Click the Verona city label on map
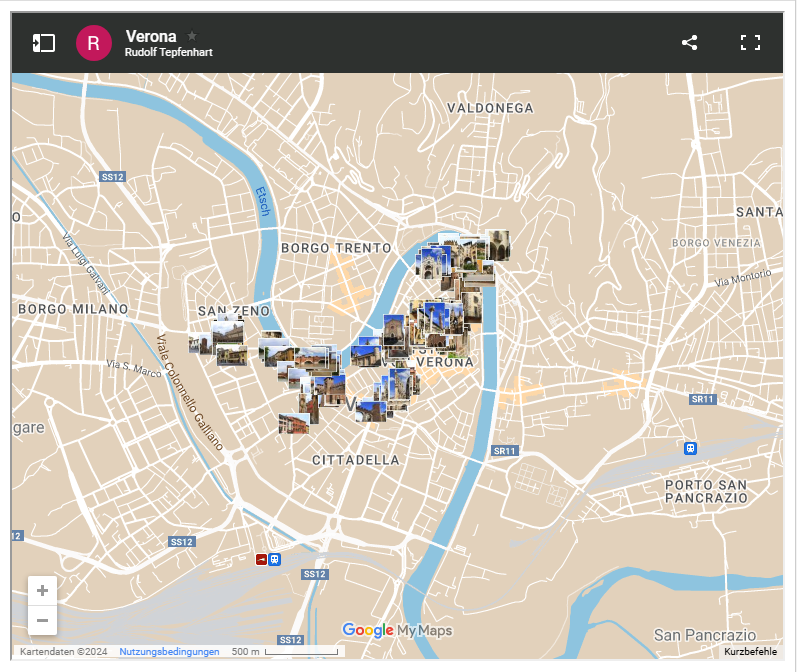Screen dimensions: 797x672 (x=444, y=362)
